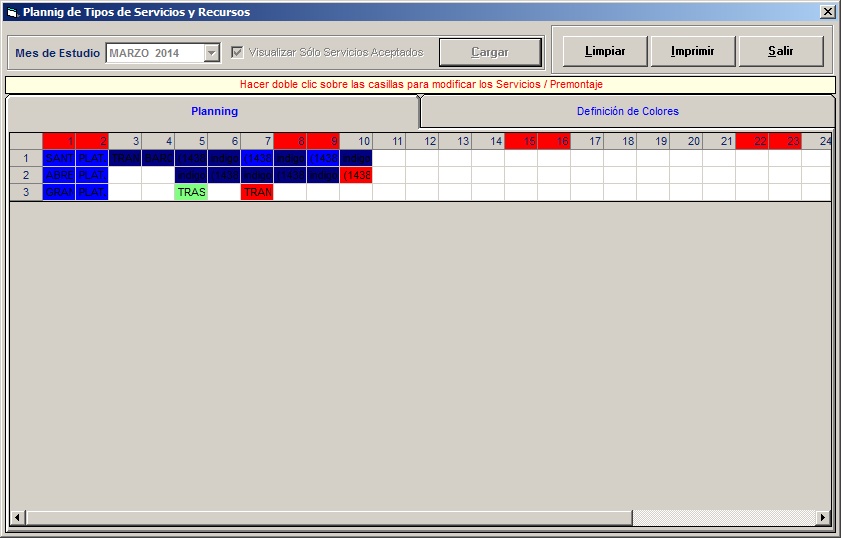This screenshot has height=538, width=841.
Task: Click row header 3
Action: 26,192
